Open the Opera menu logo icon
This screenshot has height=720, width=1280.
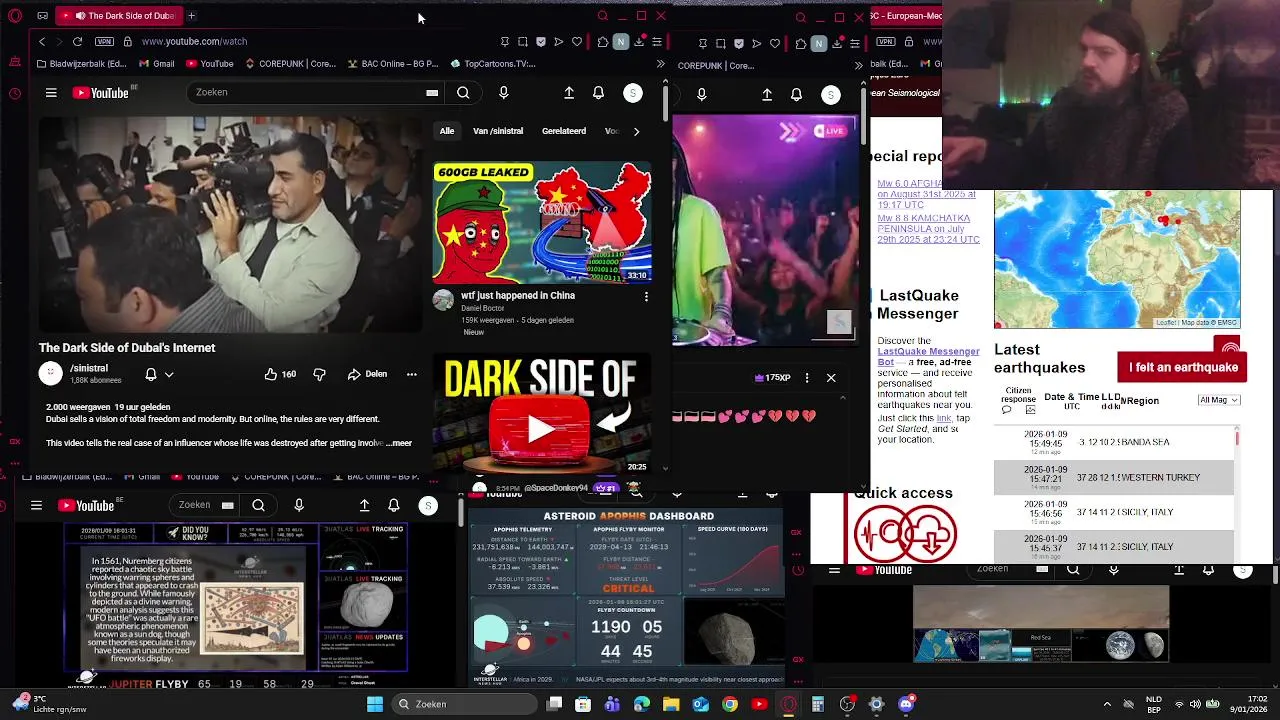pos(15,16)
